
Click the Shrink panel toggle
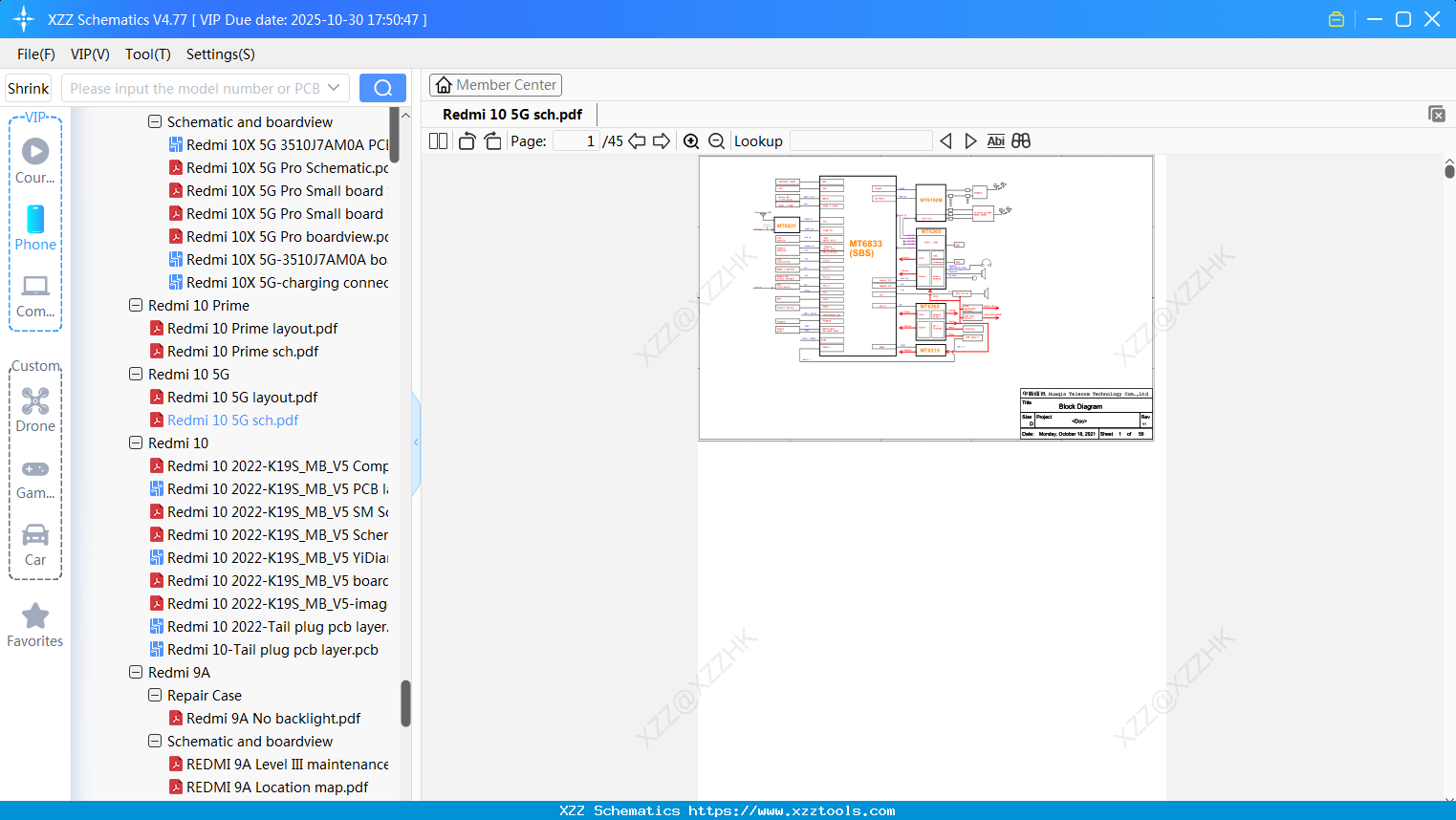[28, 88]
